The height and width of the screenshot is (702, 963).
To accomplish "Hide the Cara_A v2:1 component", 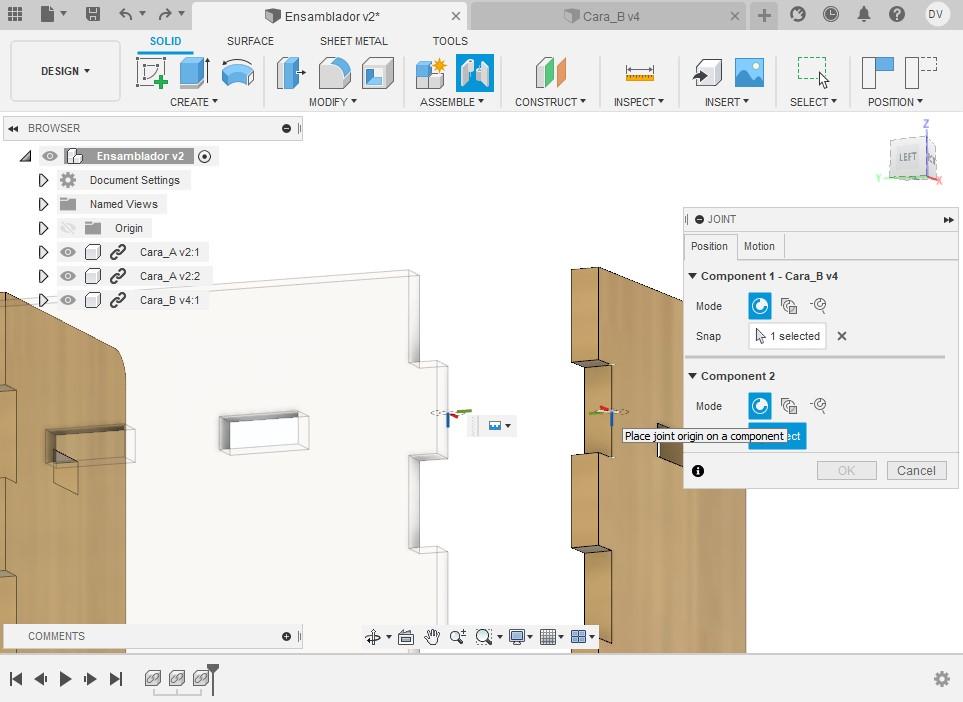I will (x=68, y=252).
